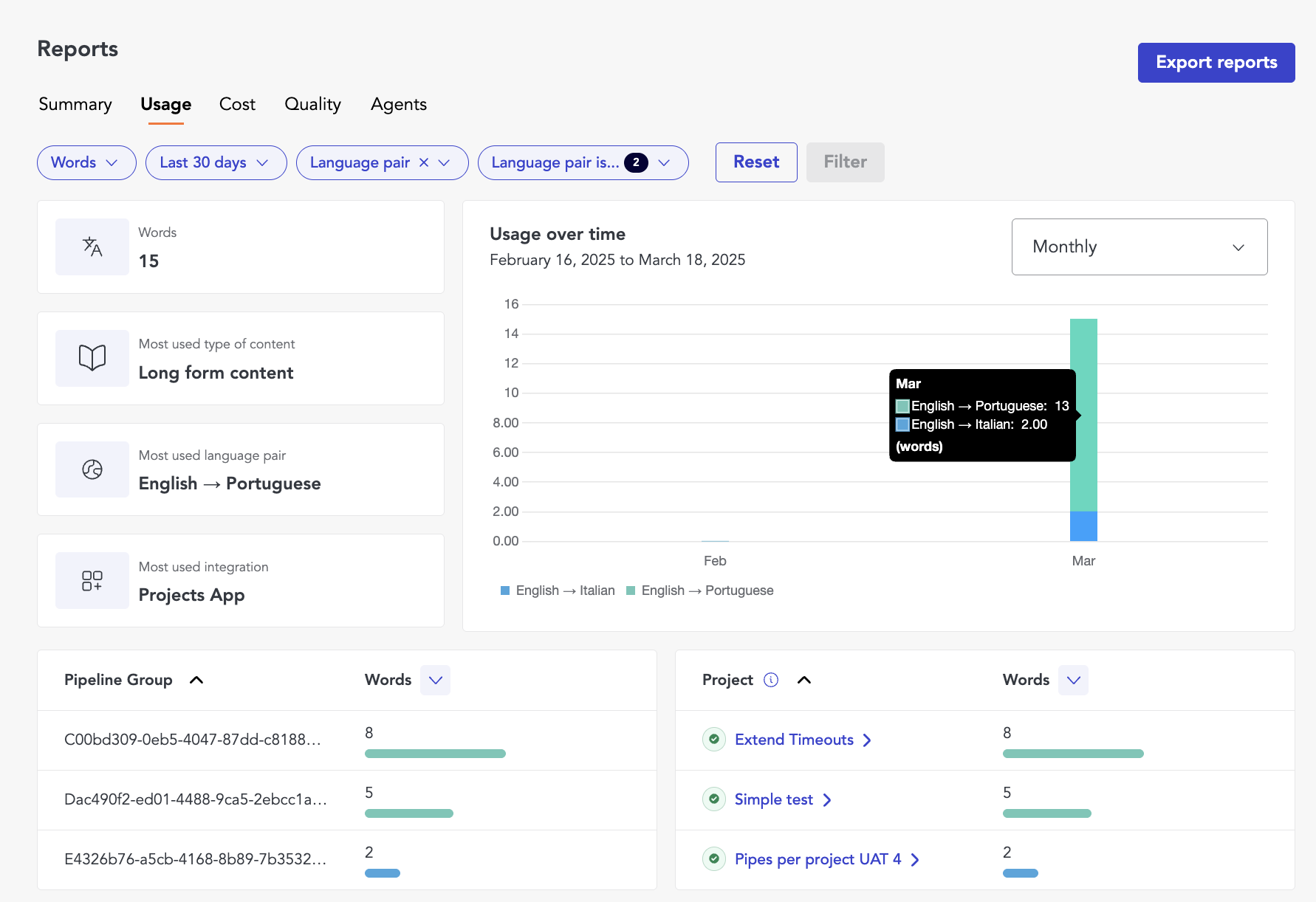Sort Project column with up arrow
Screen dimensions: 1316x902
pos(804,680)
